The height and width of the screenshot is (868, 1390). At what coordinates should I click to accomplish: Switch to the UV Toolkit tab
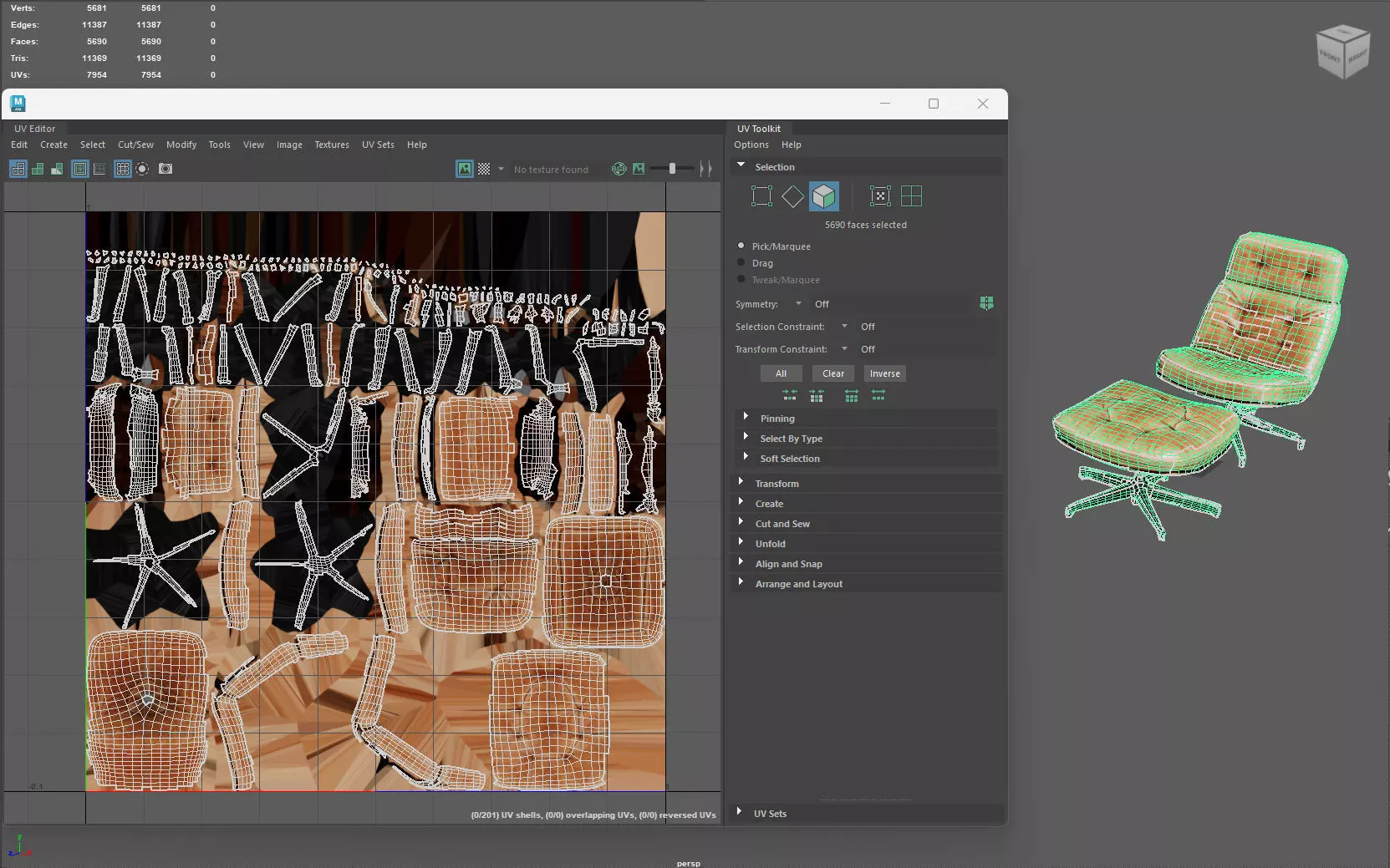pyautogui.click(x=759, y=129)
